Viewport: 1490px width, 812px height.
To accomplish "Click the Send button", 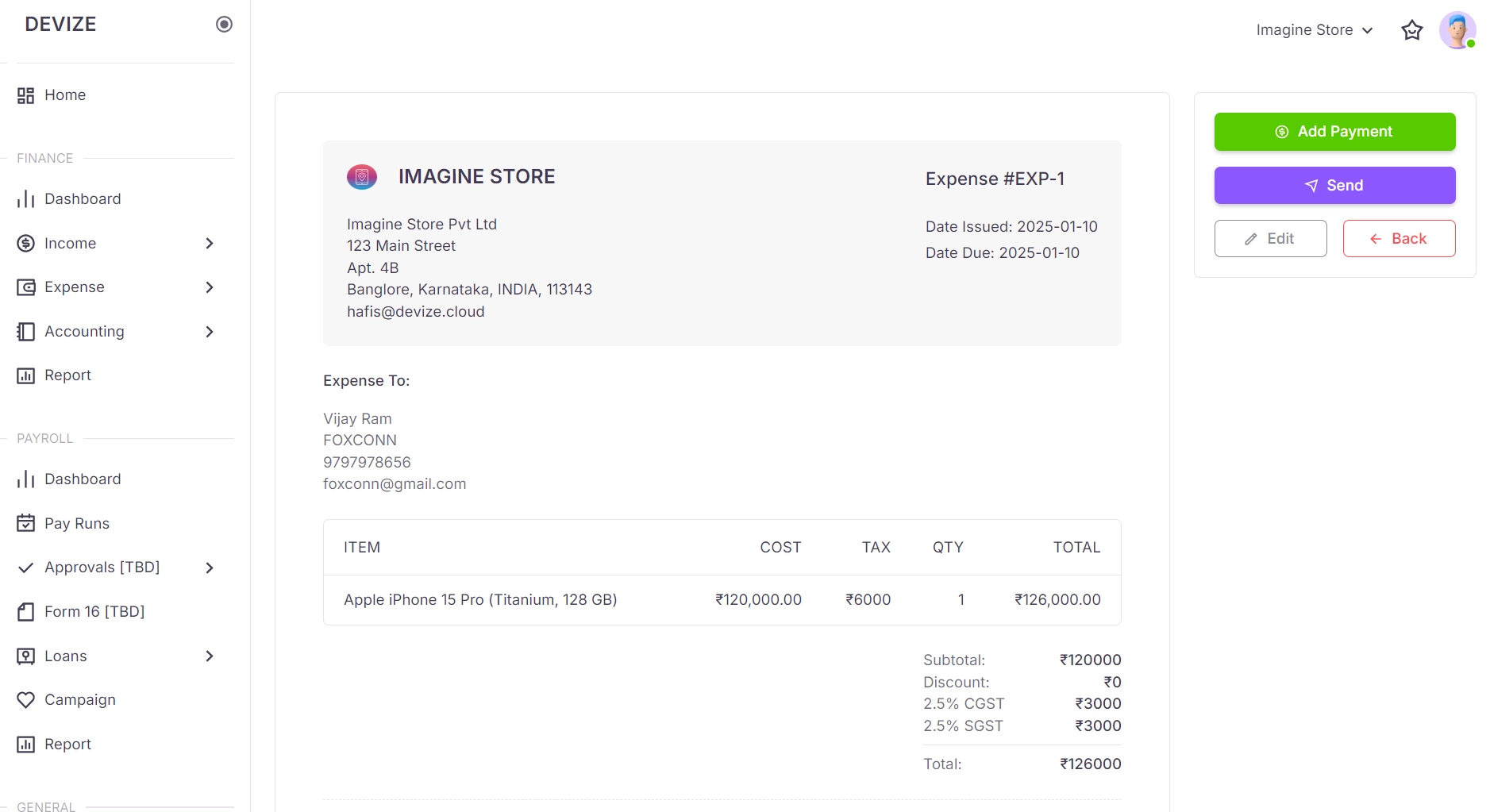I will pos(1335,186).
